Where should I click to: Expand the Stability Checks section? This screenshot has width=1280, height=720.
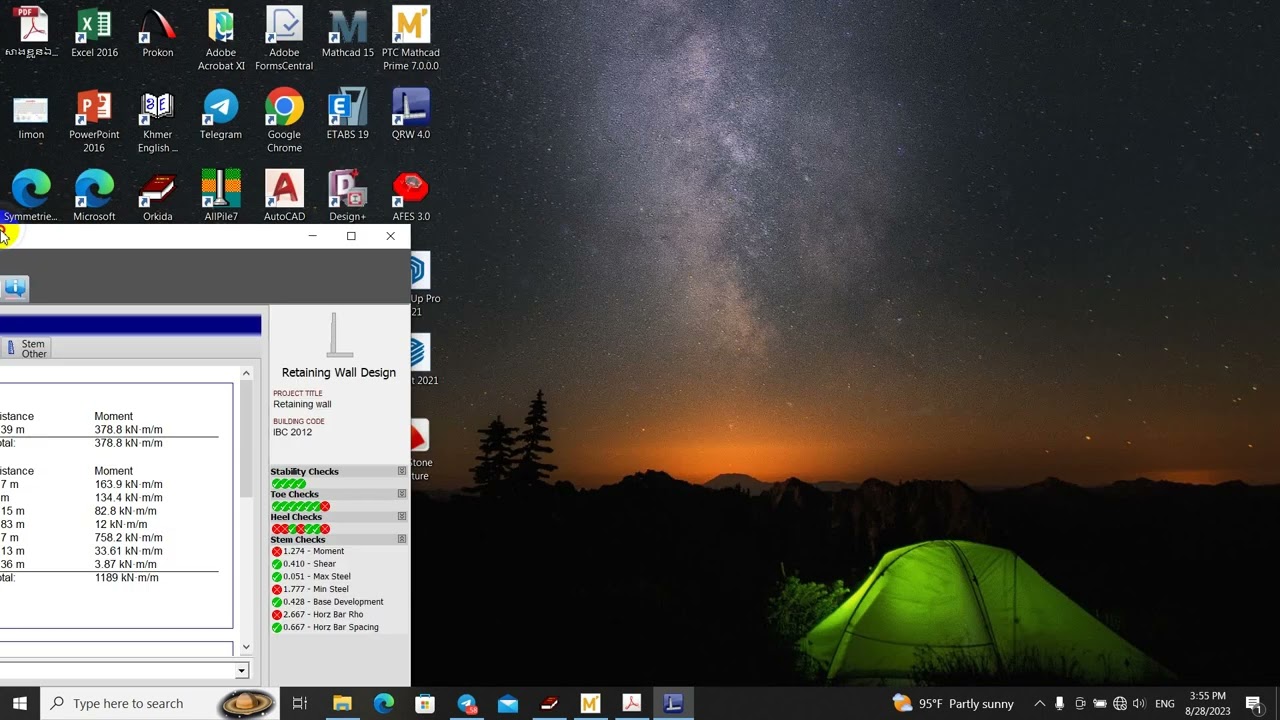[x=402, y=471]
